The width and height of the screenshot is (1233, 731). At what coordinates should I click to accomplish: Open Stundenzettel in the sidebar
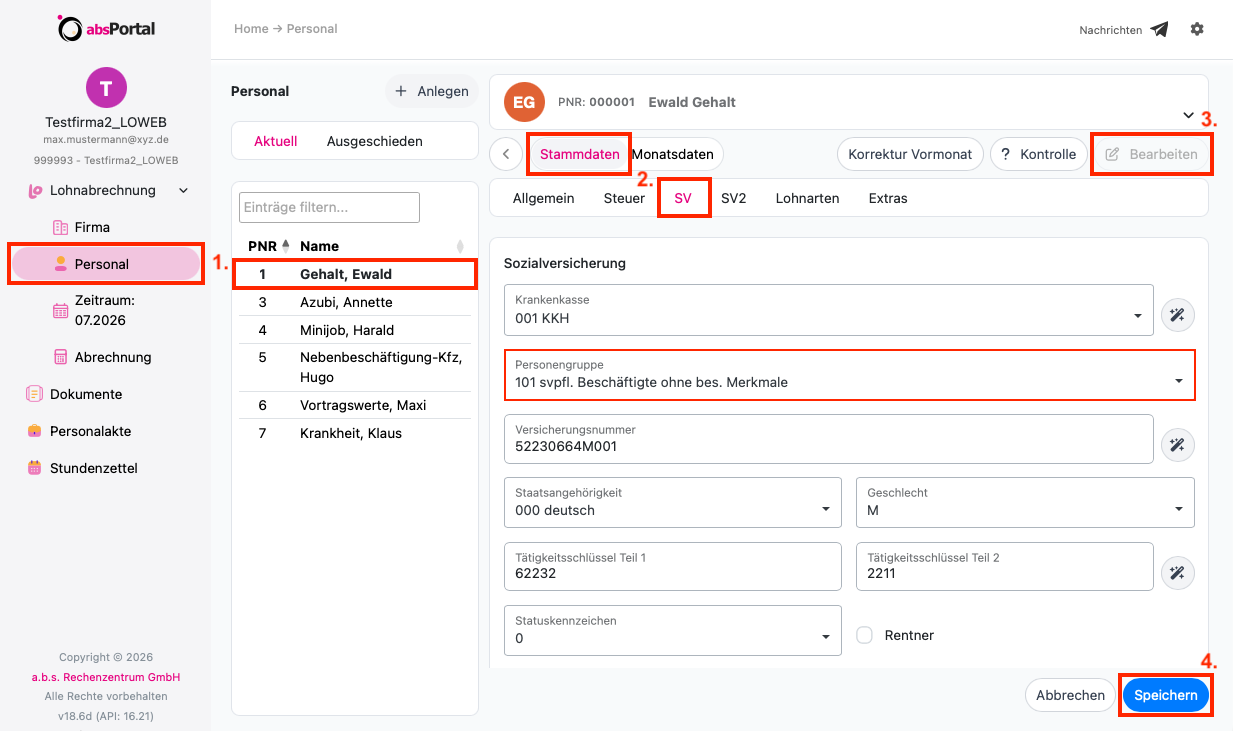(94, 468)
